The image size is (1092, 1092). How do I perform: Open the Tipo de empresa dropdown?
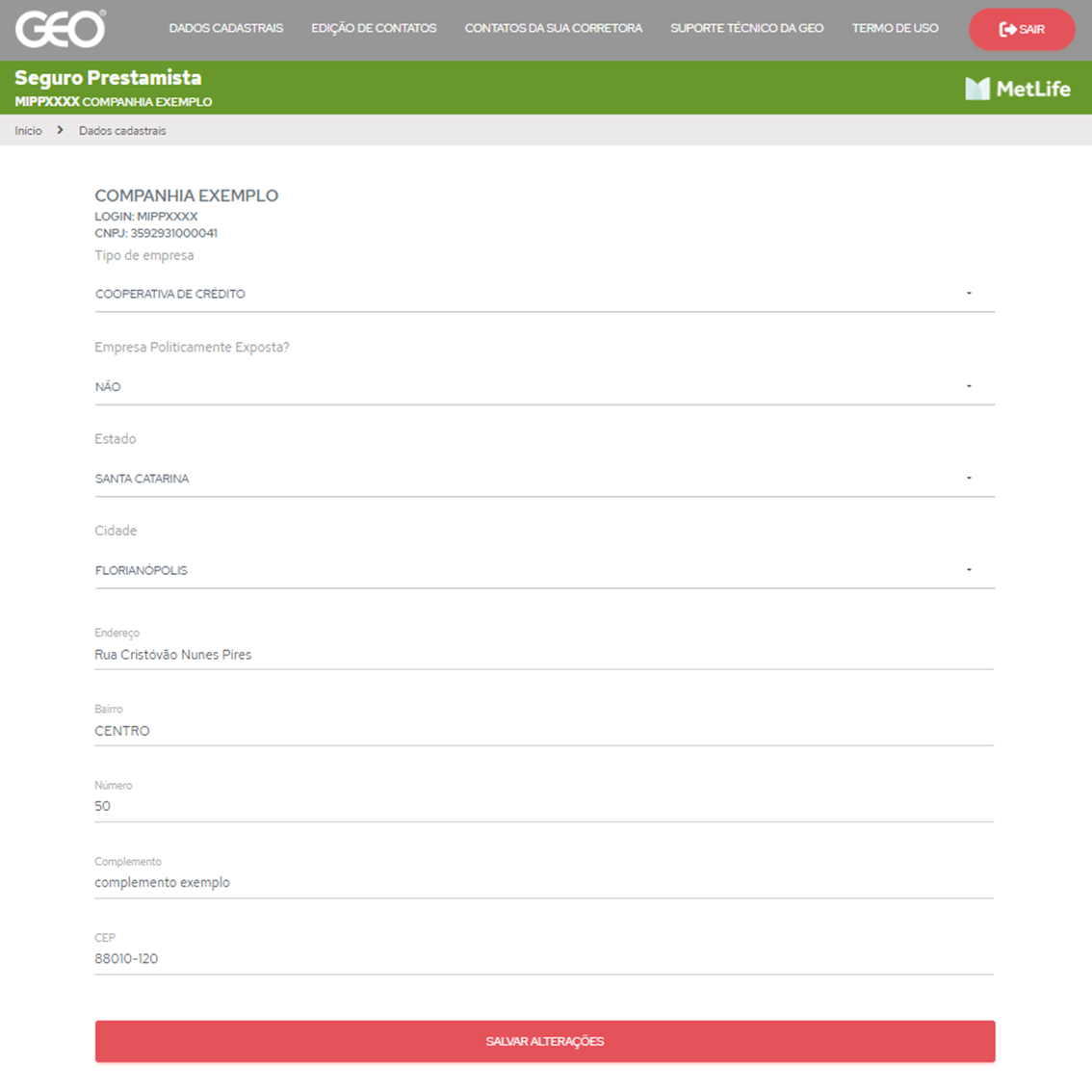(x=545, y=294)
